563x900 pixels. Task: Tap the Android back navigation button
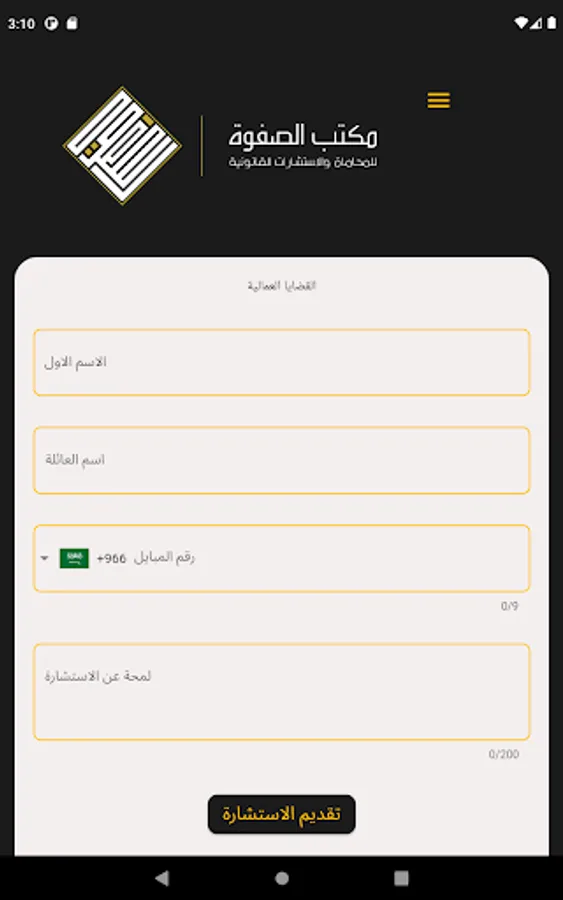162,878
